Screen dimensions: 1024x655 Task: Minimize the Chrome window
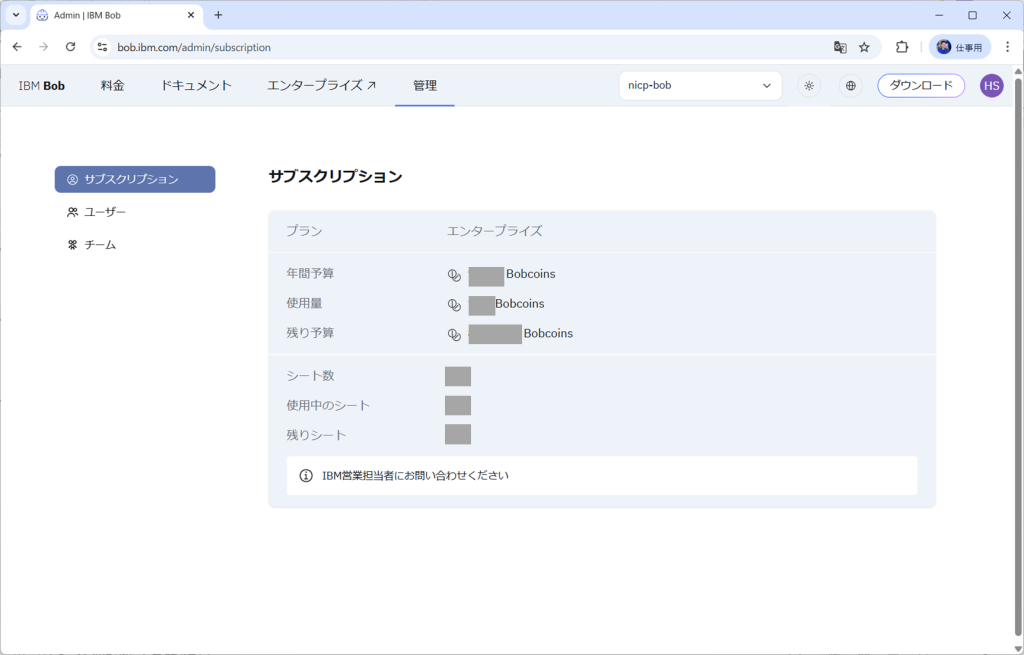pyautogui.click(x=939, y=15)
